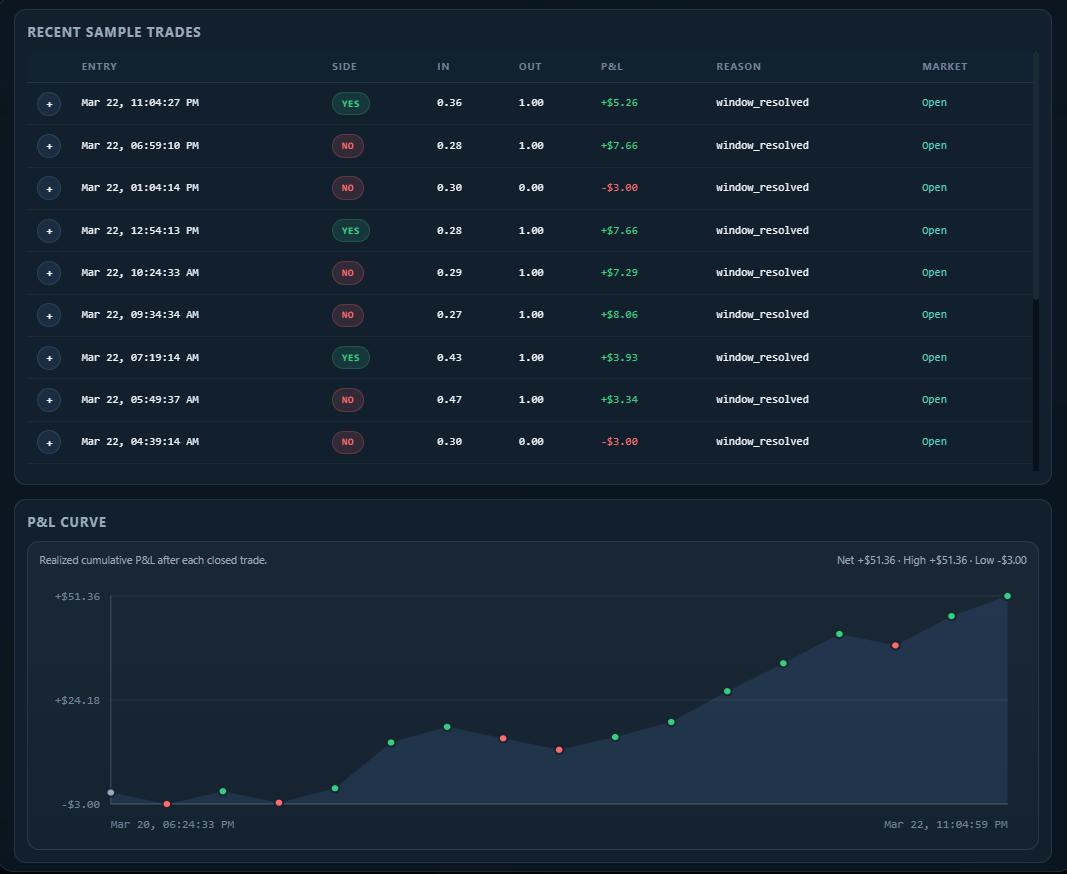The image size is (1067, 874).
Task: Click the plus icon next to the 12:54:13 PM trade
Action: pyautogui.click(x=49, y=230)
